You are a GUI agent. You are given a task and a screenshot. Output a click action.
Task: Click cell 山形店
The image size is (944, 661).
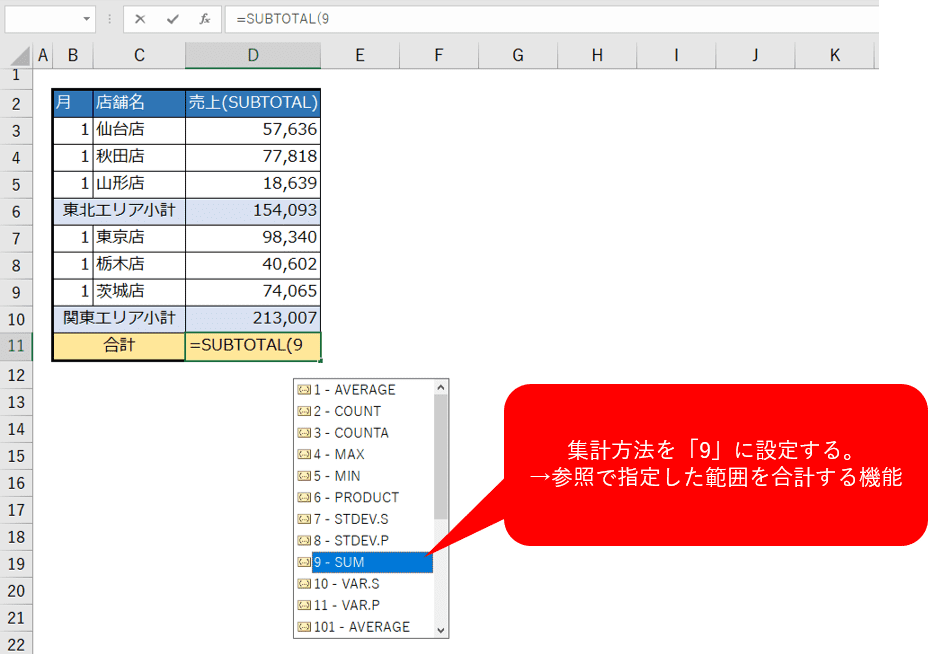click(x=139, y=184)
